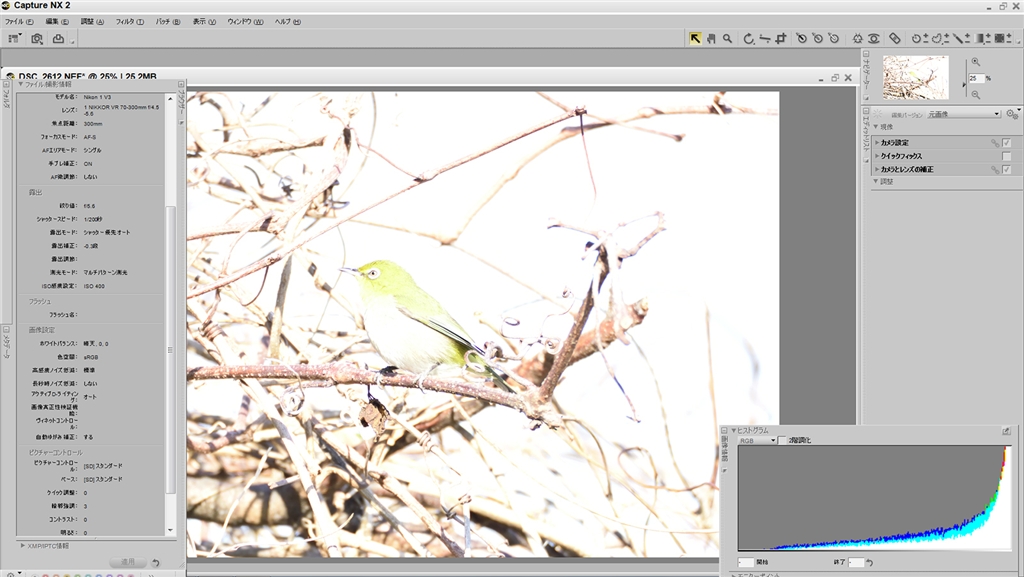Click the ISO 400 value text
The height and width of the screenshot is (577, 1024).
coord(94,286)
